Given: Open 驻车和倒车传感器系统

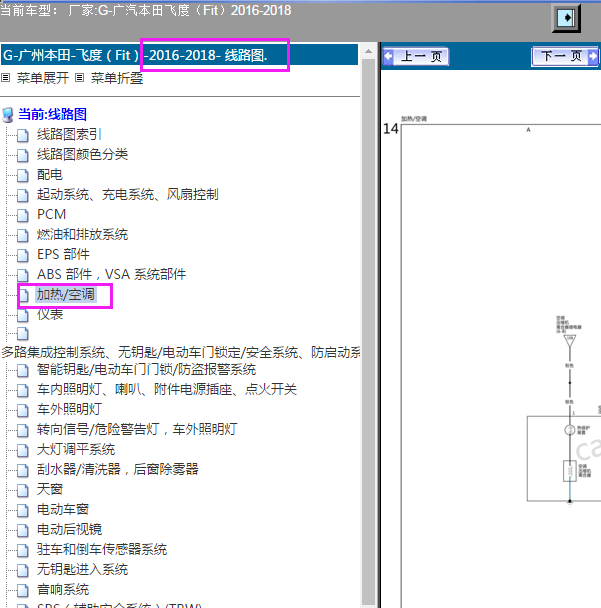Looking at the screenshot, I should tap(102, 549).
